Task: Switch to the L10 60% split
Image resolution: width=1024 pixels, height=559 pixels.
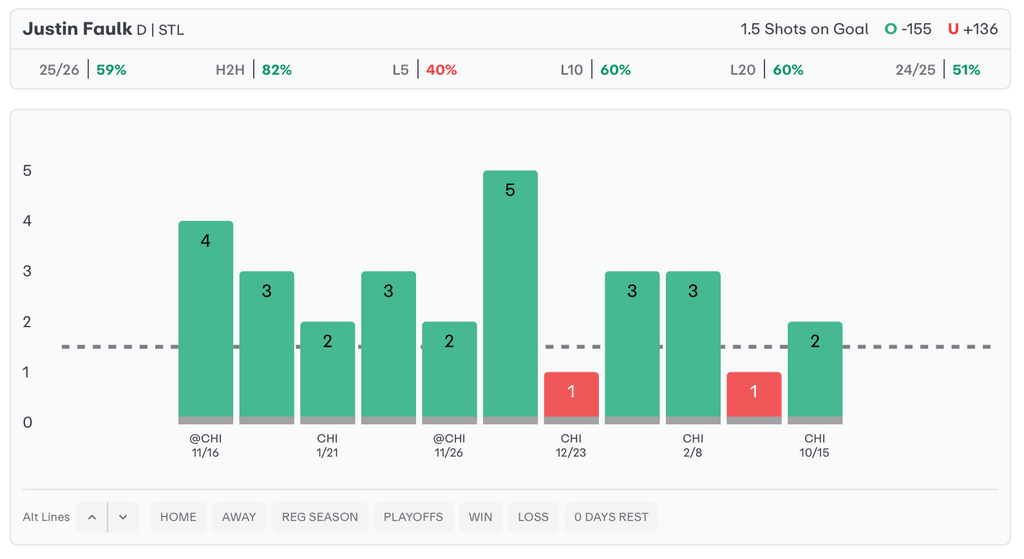Action: point(595,70)
